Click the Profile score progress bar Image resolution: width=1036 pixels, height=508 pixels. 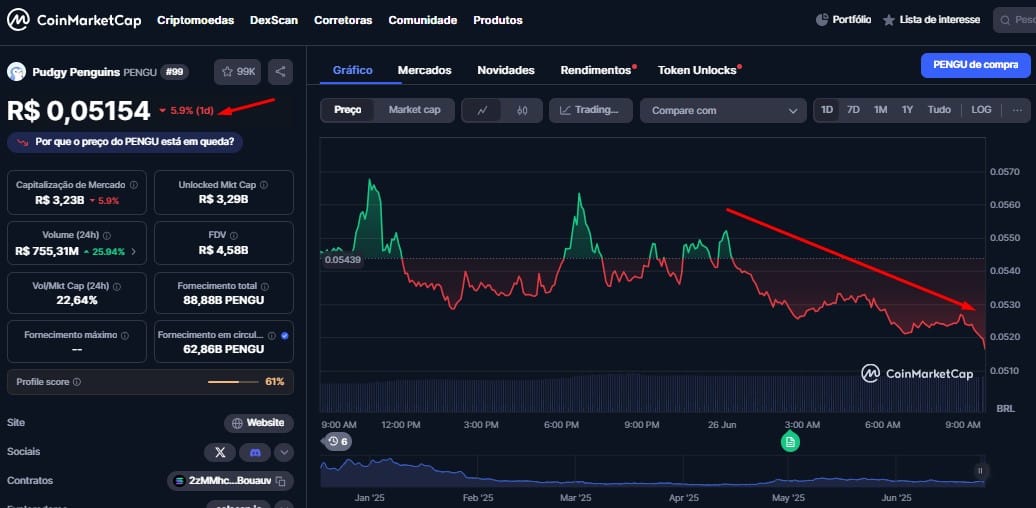point(233,382)
